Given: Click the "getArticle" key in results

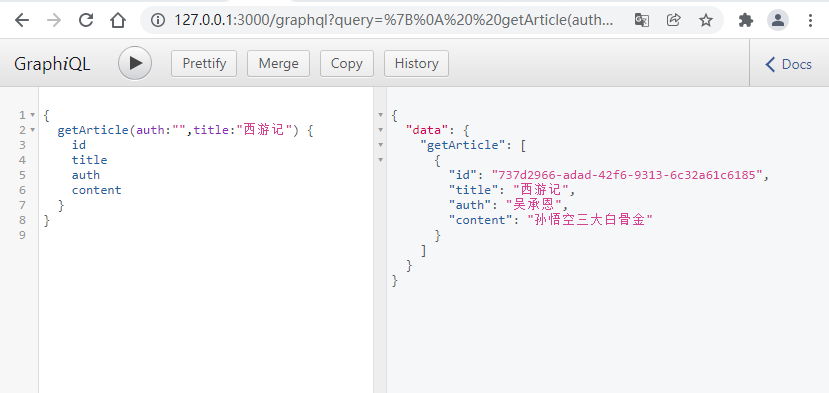Looking at the screenshot, I should coord(466,145).
